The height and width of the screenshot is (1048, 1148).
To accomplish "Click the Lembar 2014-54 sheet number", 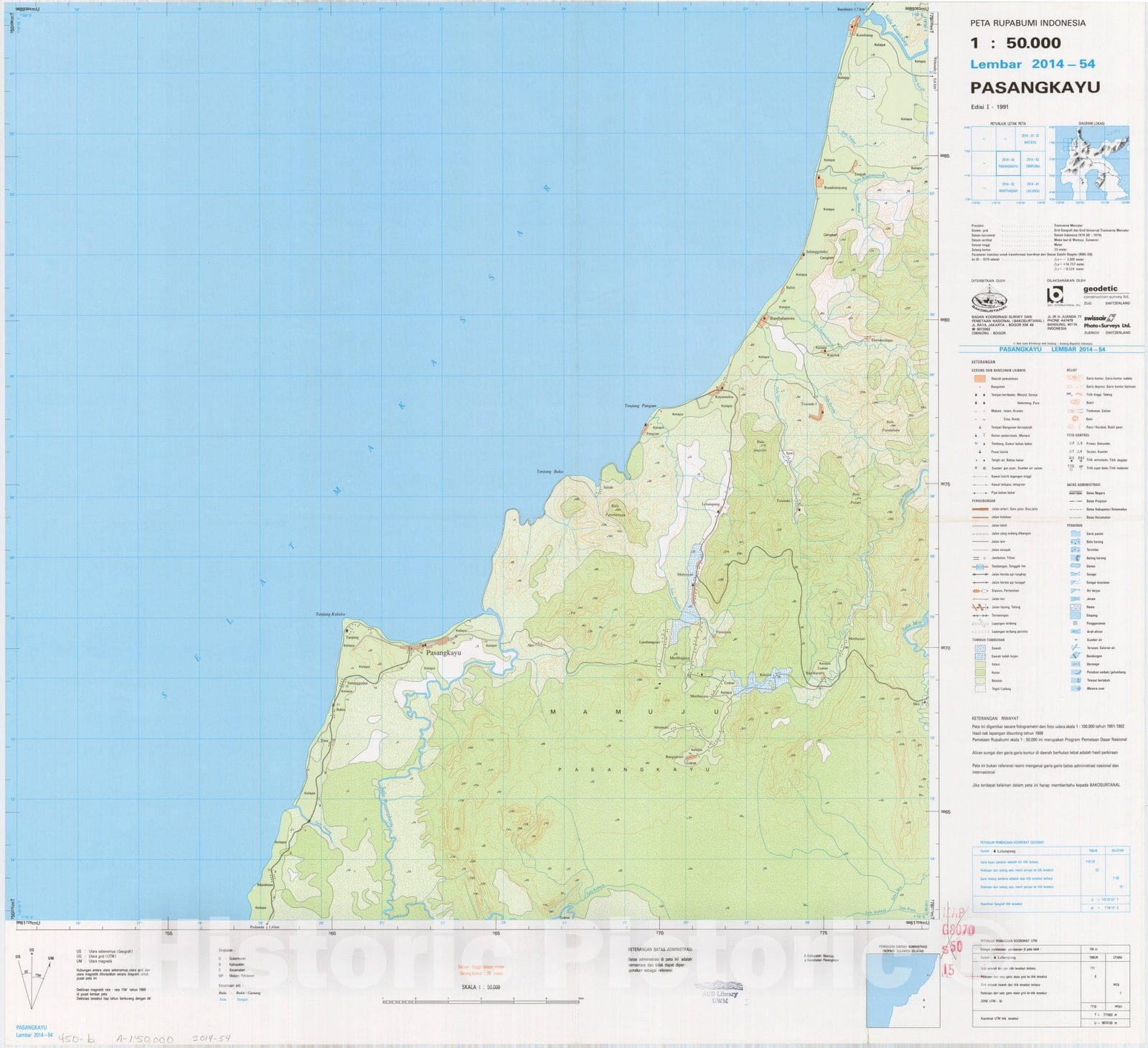I will pos(1032,64).
